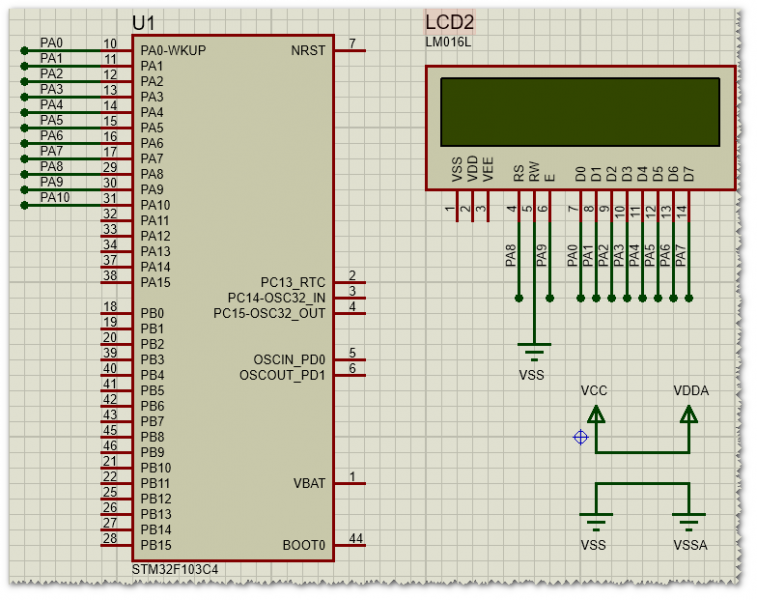The image size is (757, 600).
Task: Select the VSSA ground terminal symbol
Action: pyautogui.click(x=689, y=522)
